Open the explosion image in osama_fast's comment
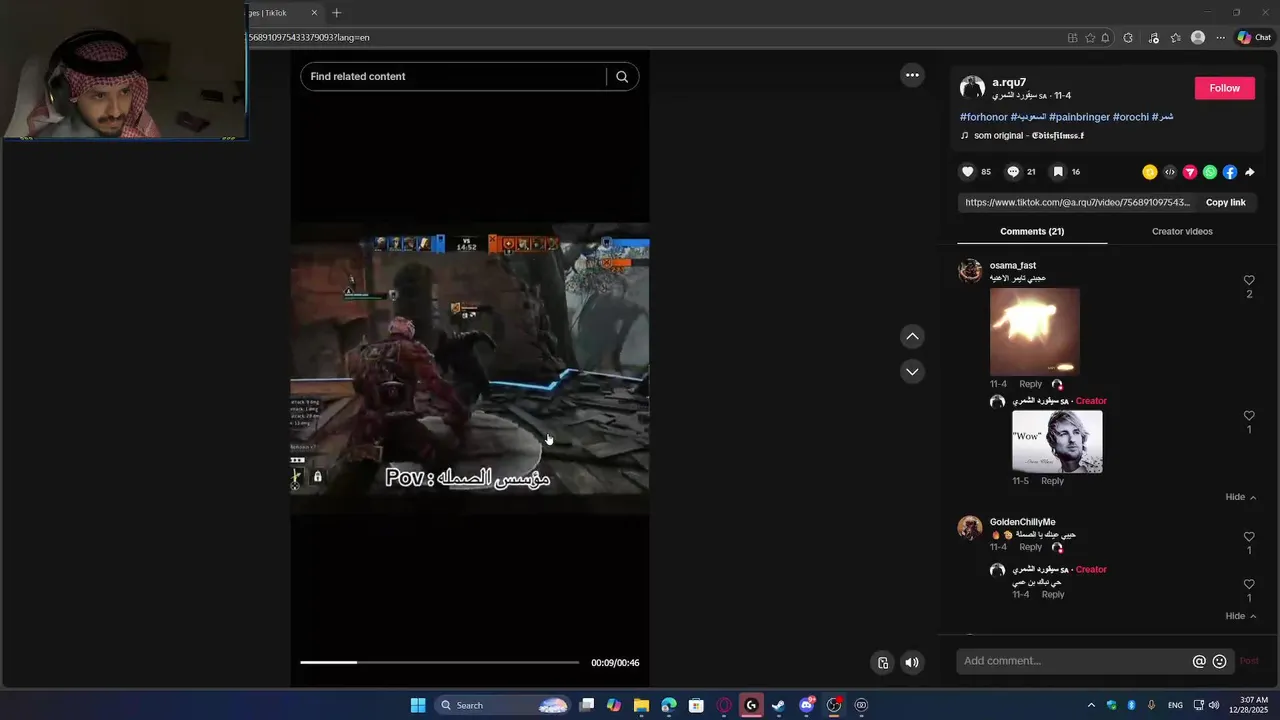The image size is (1280, 720). (x=1035, y=331)
